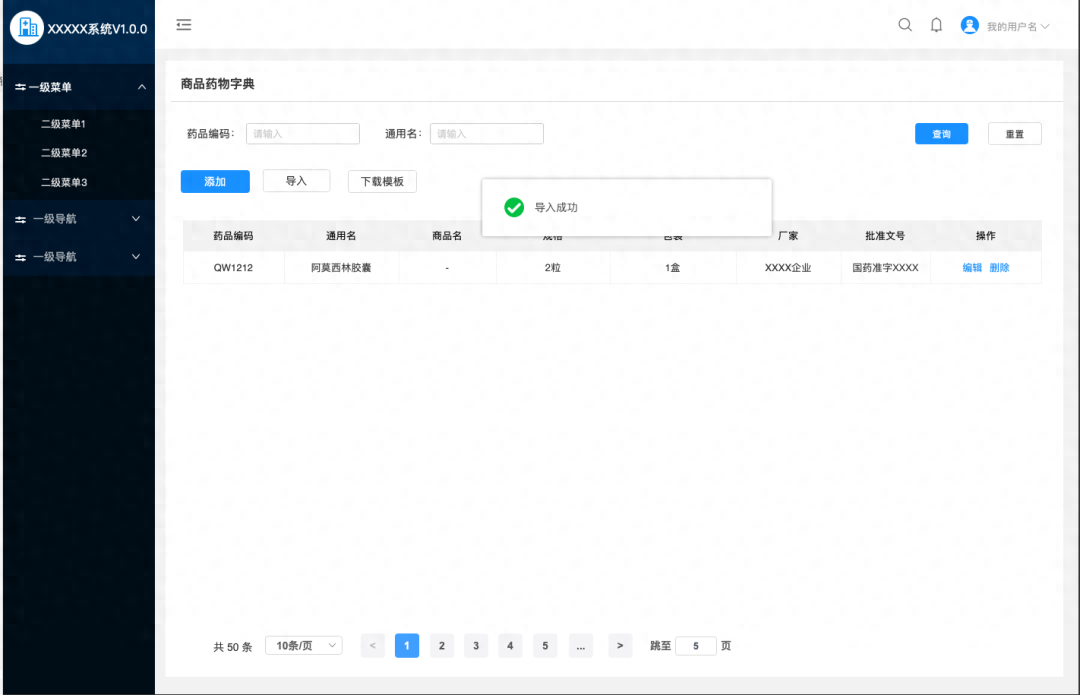The height and width of the screenshot is (695, 1080).
Task: Click 编辑 link for QW1212 row
Action: pyautogui.click(x=972, y=267)
